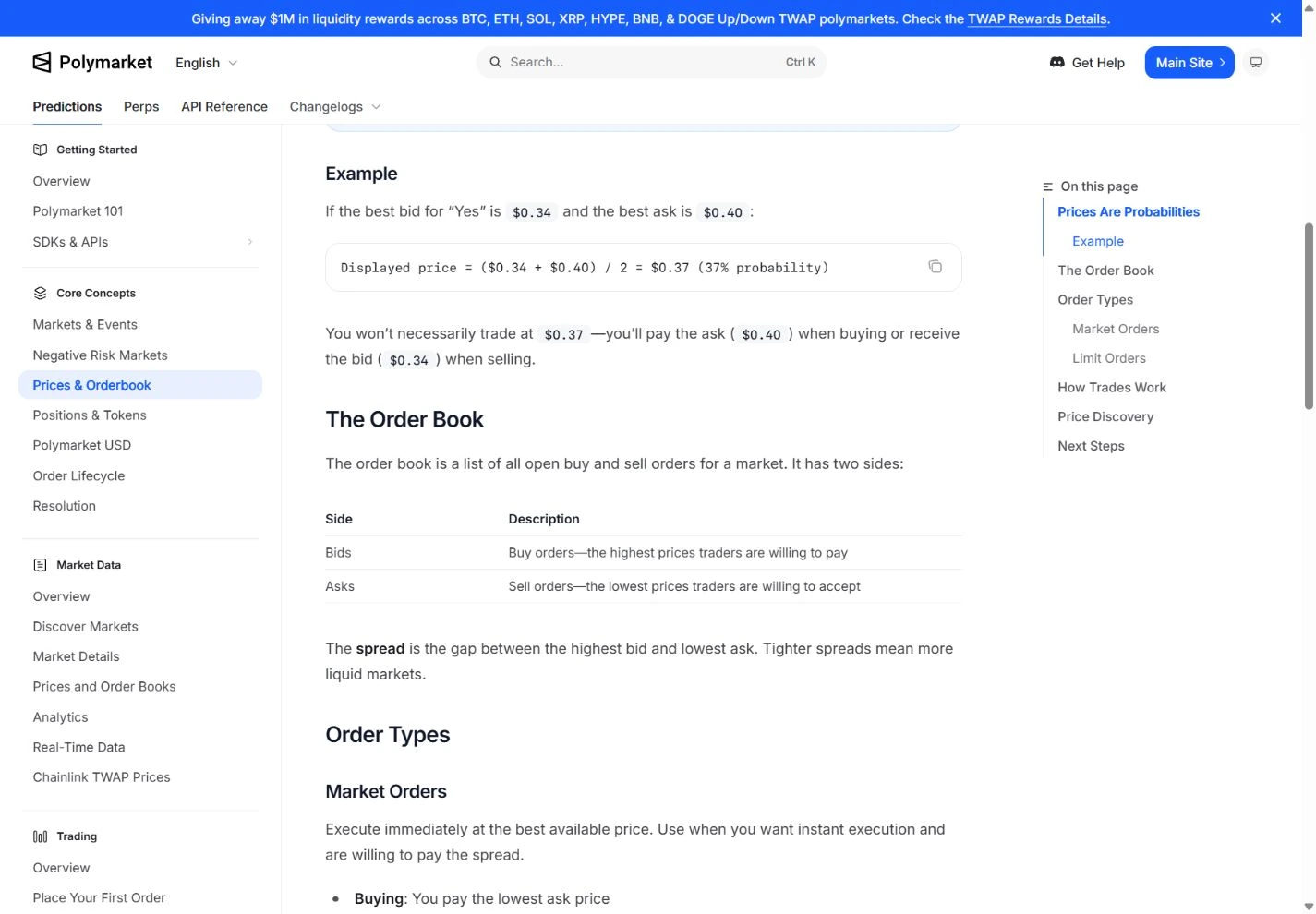Jump to The Order Book outline link

point(1105,271)
